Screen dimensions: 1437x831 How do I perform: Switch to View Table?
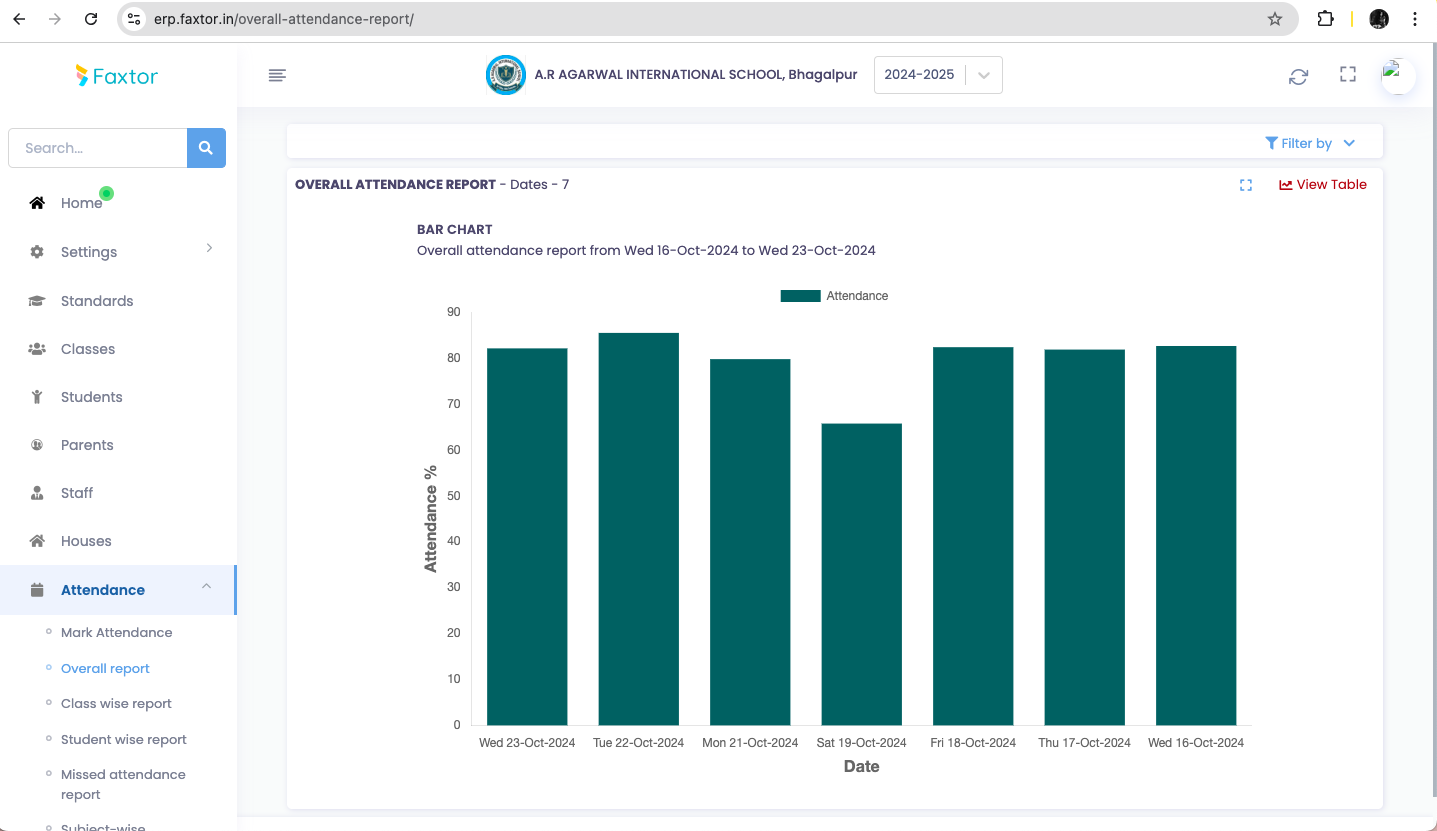(1322, 185)
